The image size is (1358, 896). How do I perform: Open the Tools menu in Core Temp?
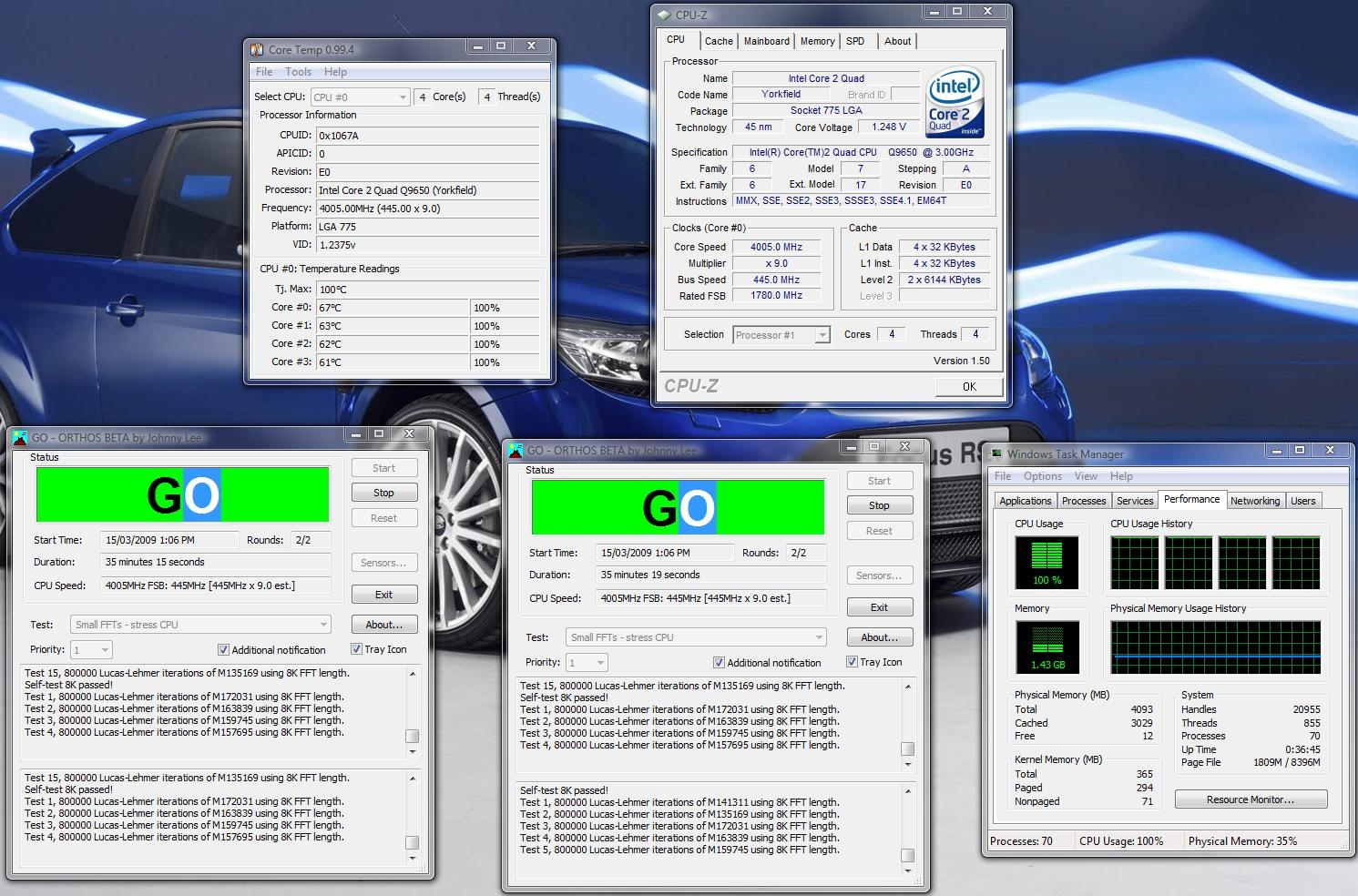(298, 72)
